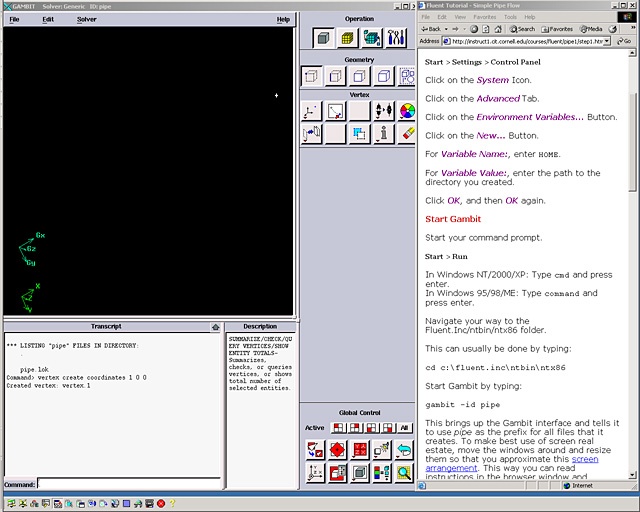Click the browser Home icon
The height and width of the screenshot is (512, 640).
pos(498,29)
